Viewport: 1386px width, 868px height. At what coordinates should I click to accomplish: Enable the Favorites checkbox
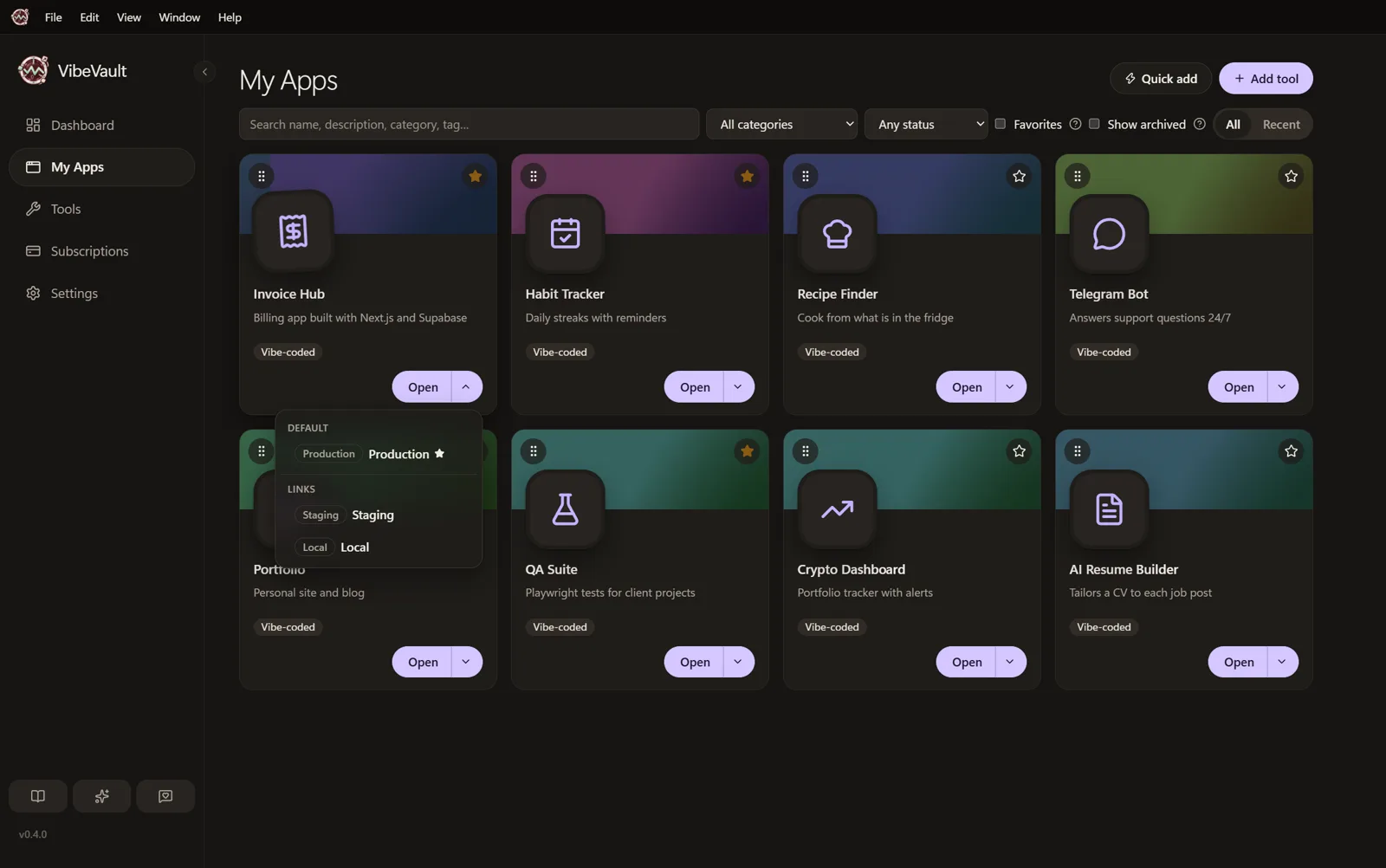[x=1001, y=124]
